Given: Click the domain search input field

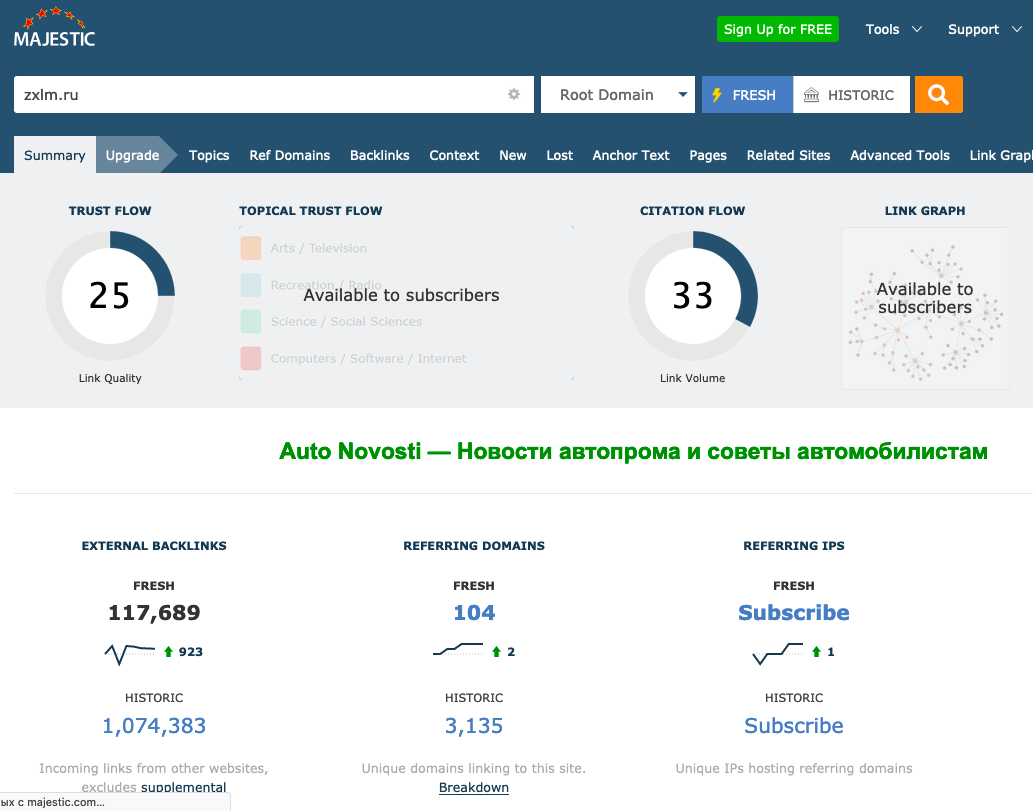Looking at the screenshot, I should click(x=260, y=95).
